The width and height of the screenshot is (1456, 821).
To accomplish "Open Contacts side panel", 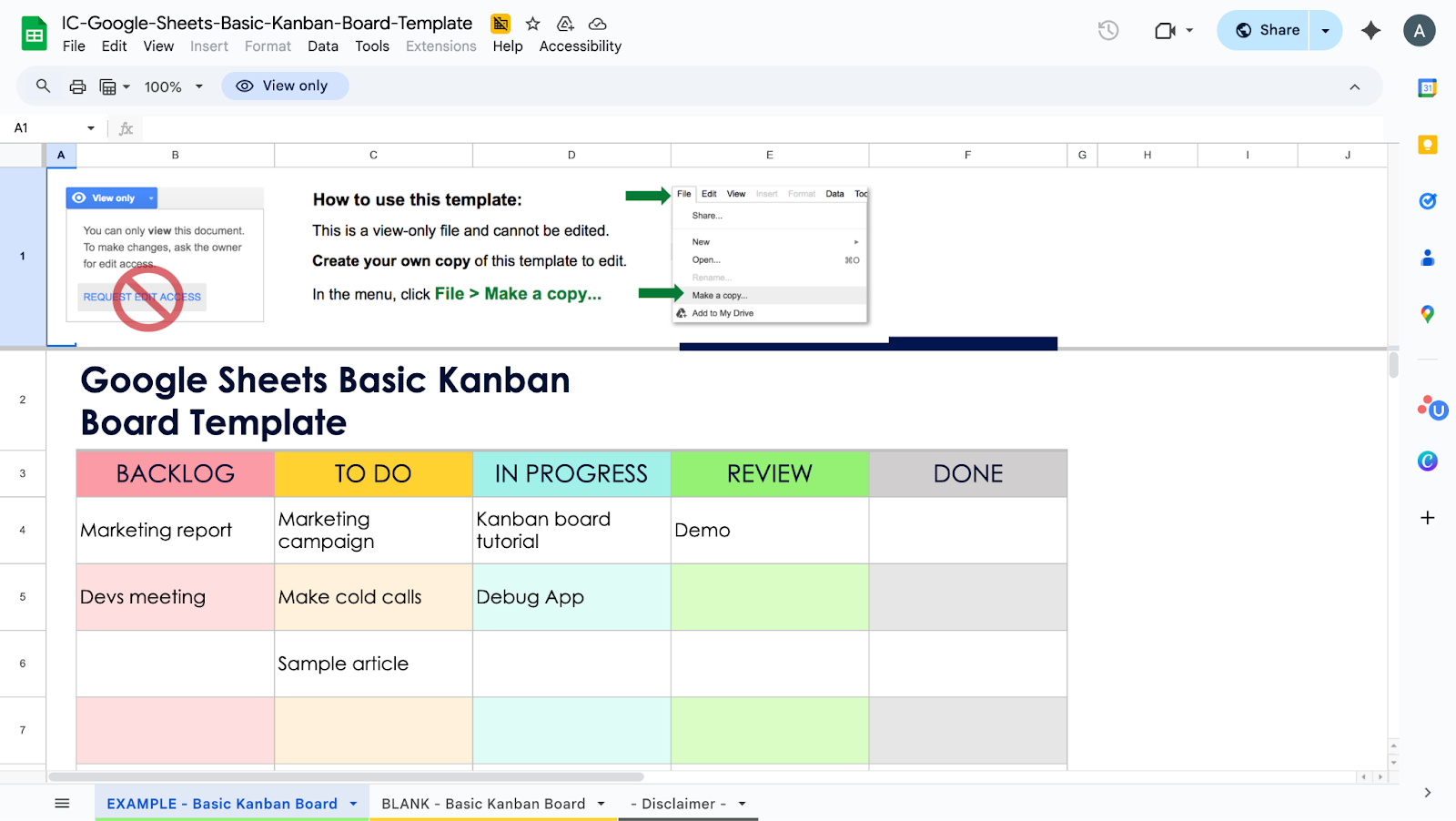I will tap(1428, 258).
